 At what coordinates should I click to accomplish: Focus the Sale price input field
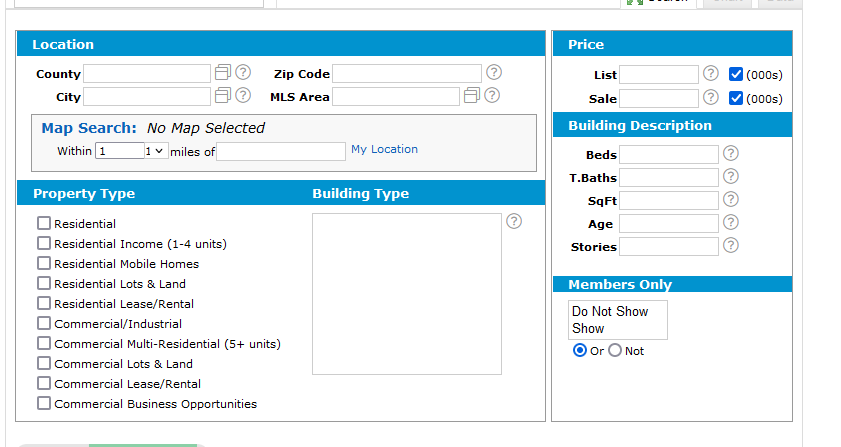click(659, 98)
